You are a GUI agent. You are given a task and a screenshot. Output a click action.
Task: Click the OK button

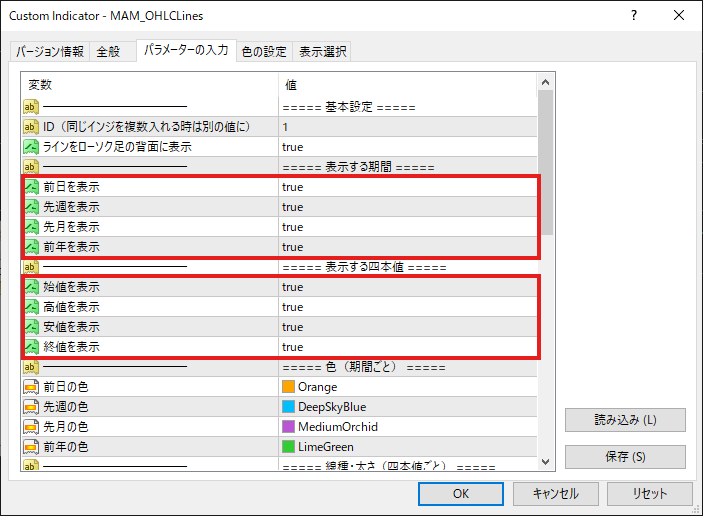click(x=460, y=494)
